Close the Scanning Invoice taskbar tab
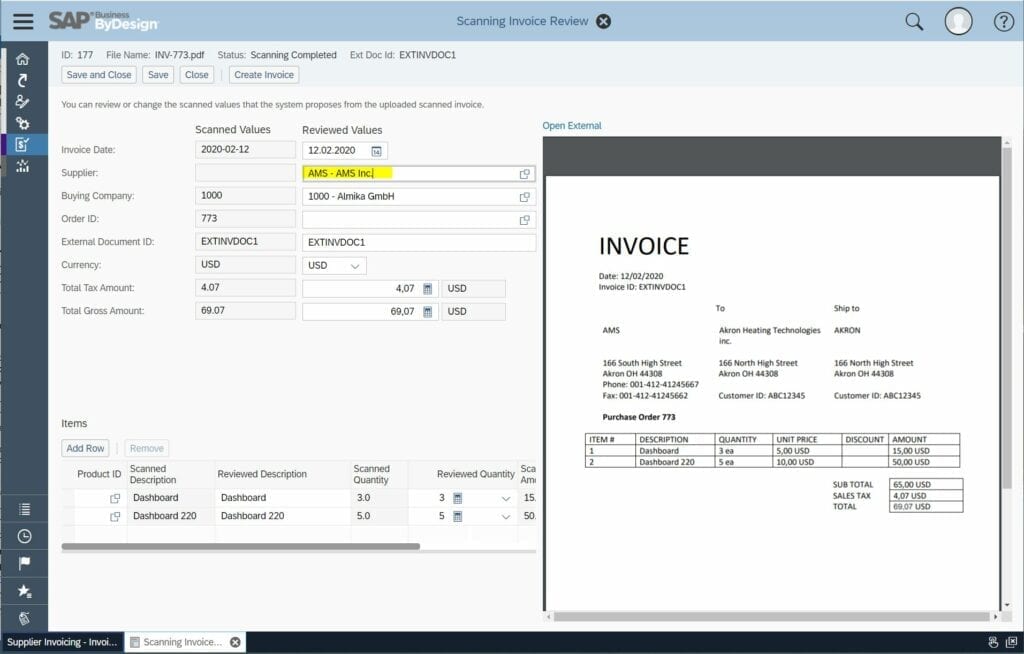Screen dimensions: 1024x654 coord(235,642)
